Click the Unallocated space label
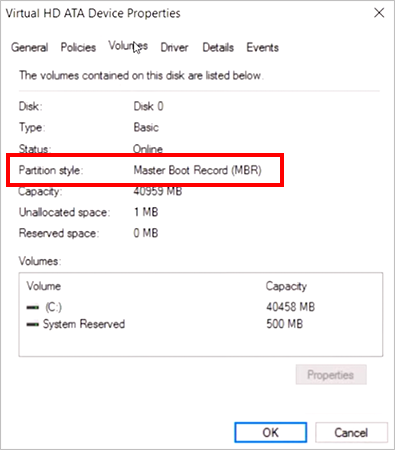Viewport: 395px width, 450px height. point(64,212)
